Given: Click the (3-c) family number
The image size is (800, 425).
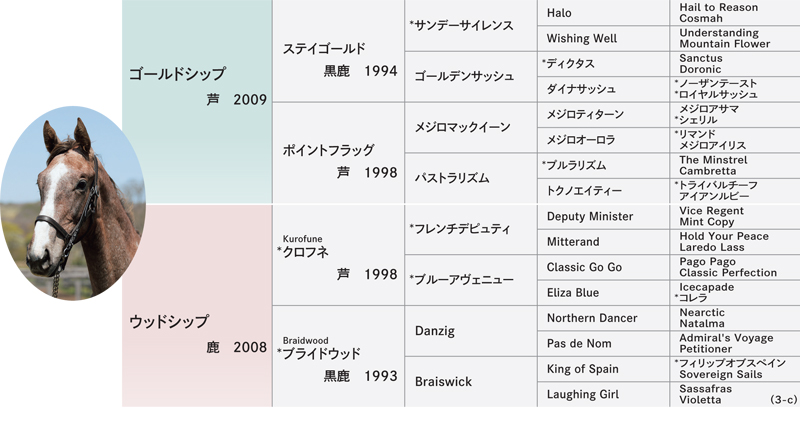Looking at the screenshot, I should click(x=784, y=400).
